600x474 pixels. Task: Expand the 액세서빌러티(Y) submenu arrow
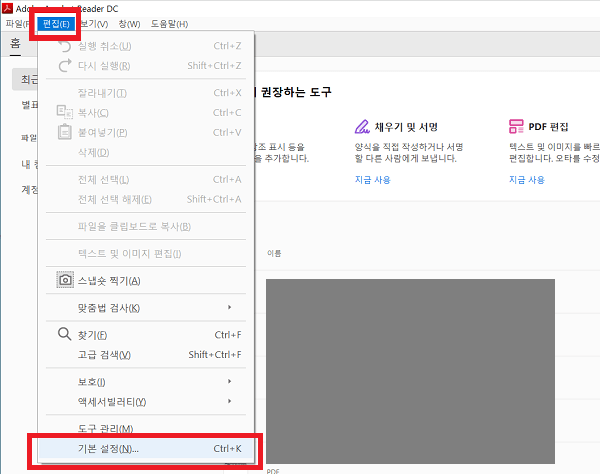230,401
